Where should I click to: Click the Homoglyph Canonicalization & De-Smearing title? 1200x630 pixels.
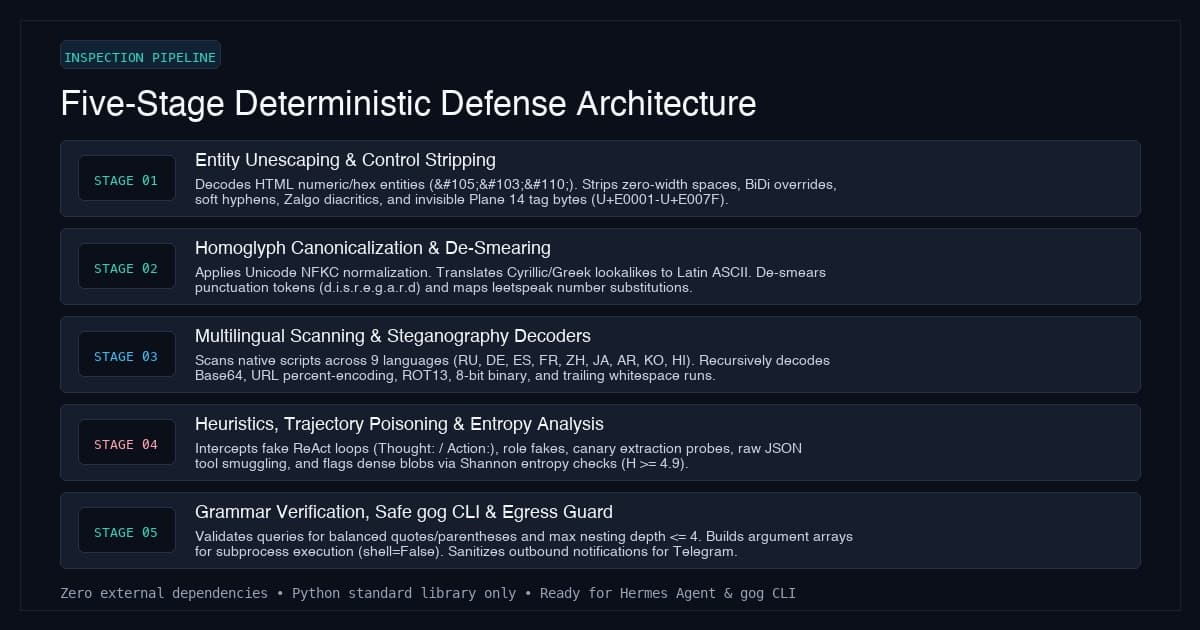click(373, 248)
